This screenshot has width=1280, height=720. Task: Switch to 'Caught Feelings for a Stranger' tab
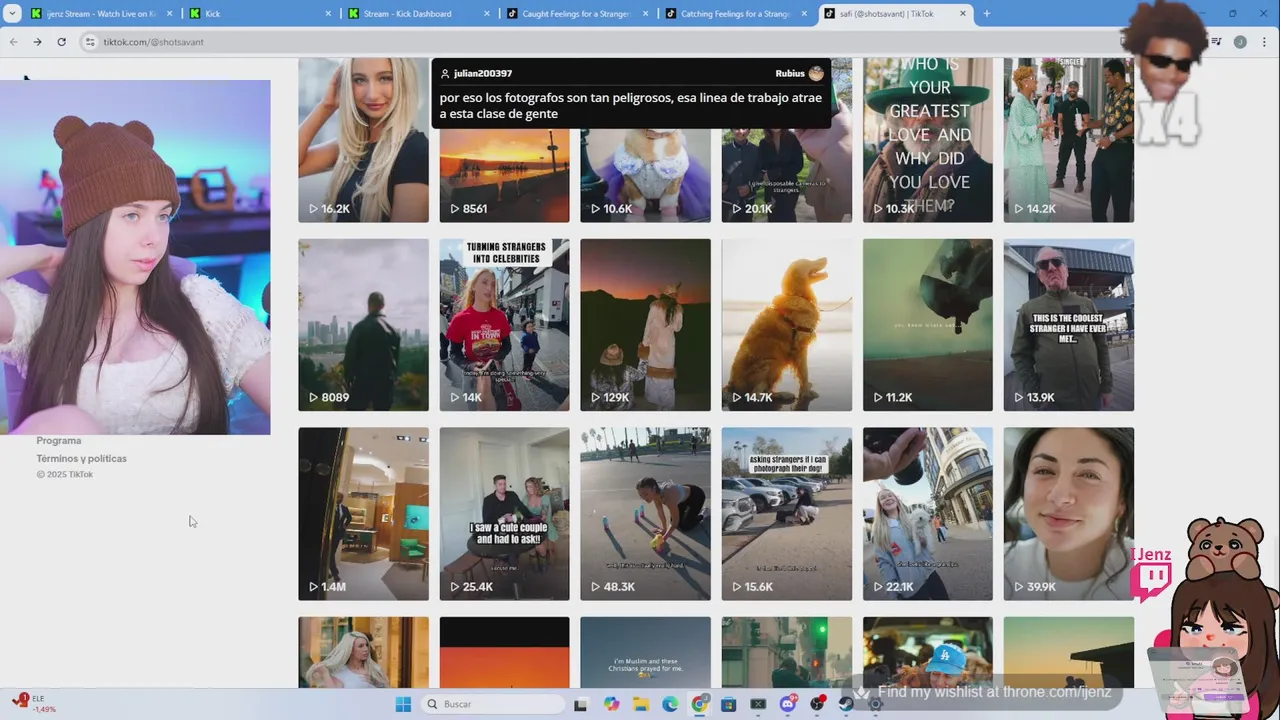(x=577, y=14)
